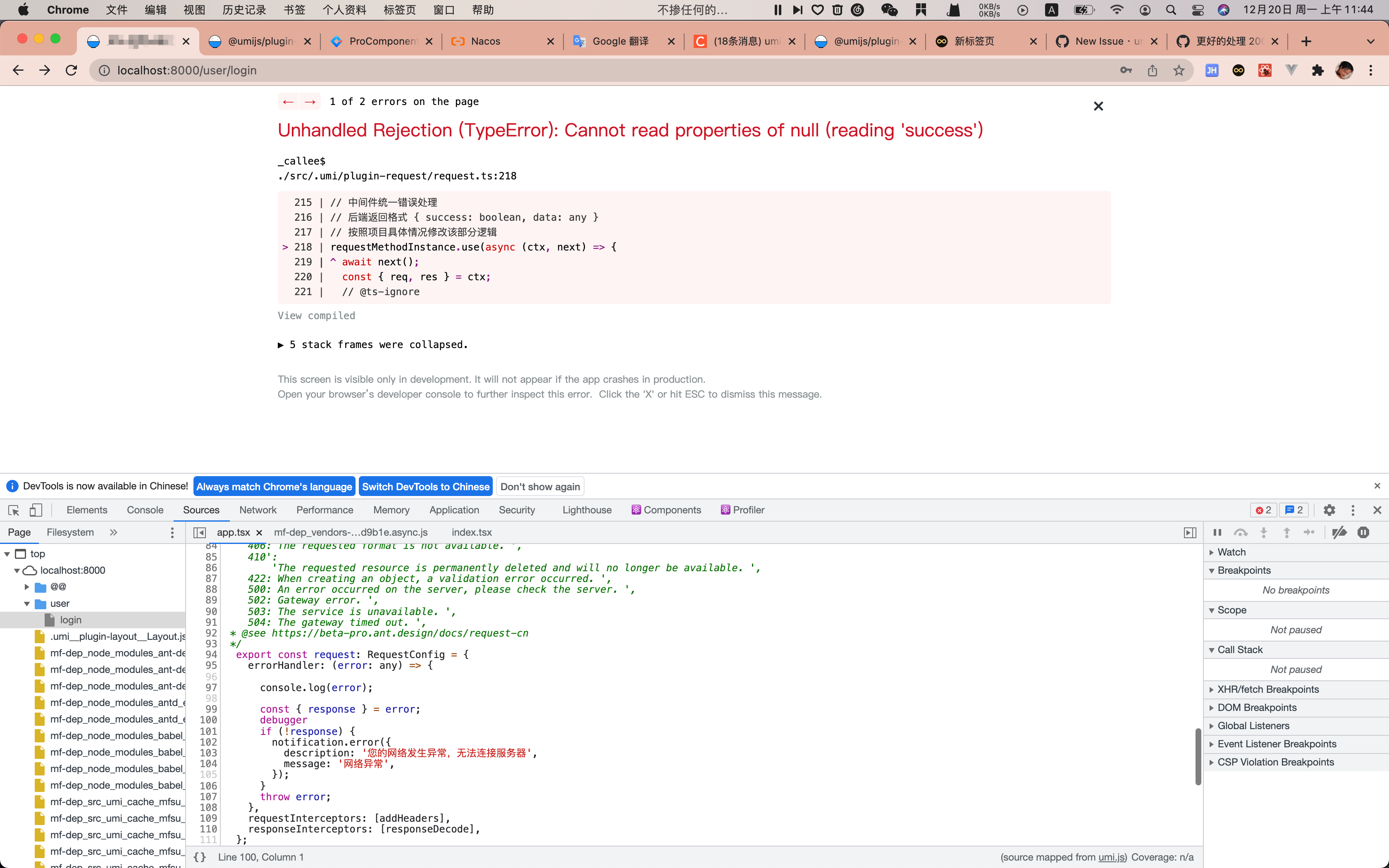Switch to the Console panel tab
This screenshot has height=868, width=1389.
click(145, 510)
